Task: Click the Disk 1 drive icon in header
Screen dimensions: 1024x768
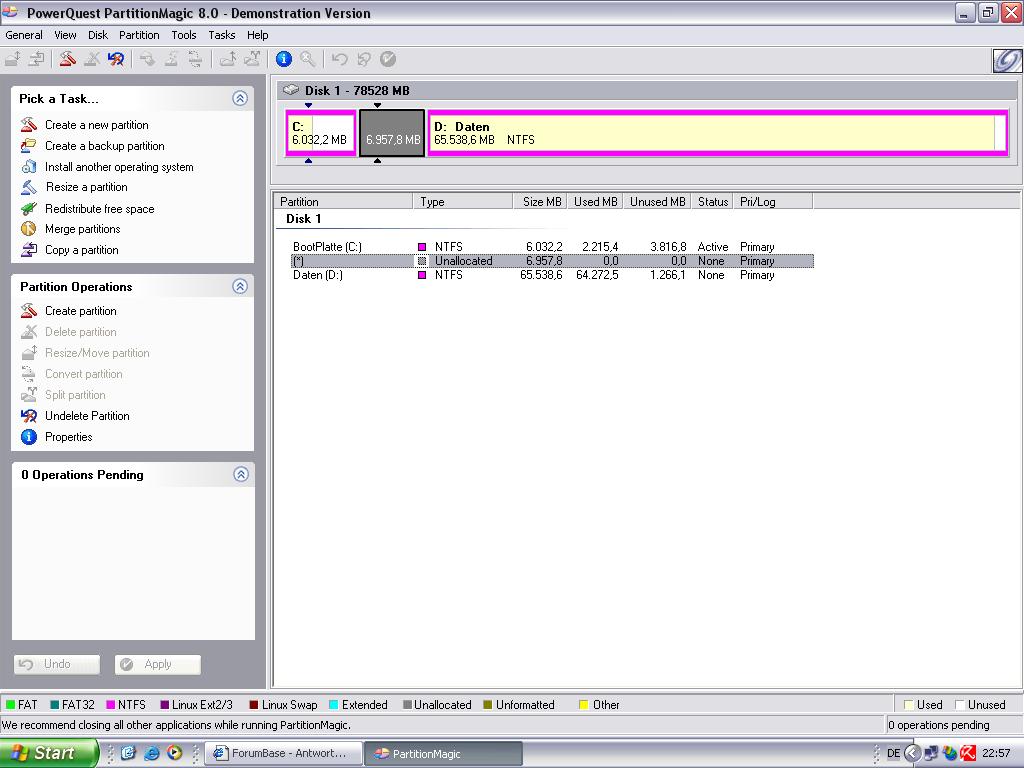Action: [x=291, y=90]
